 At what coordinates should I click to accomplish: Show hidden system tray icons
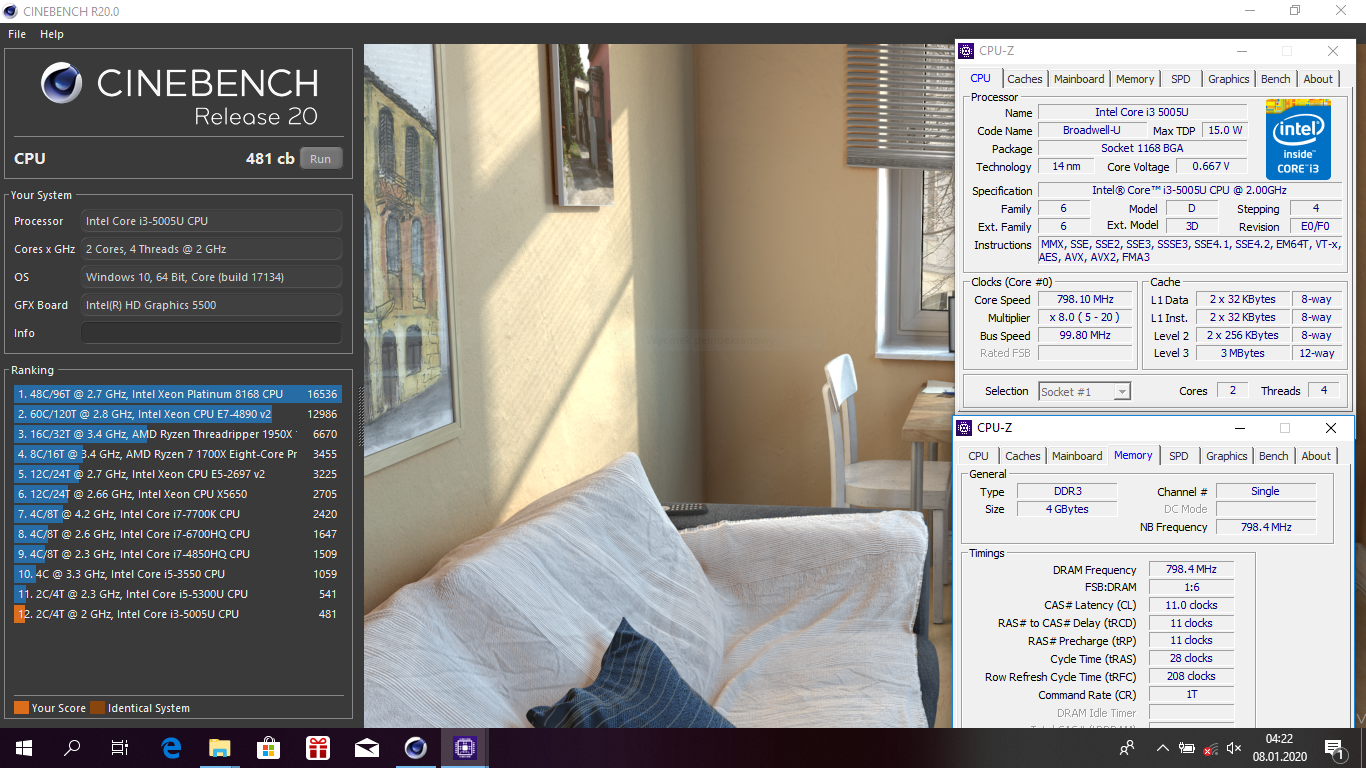1162,747
